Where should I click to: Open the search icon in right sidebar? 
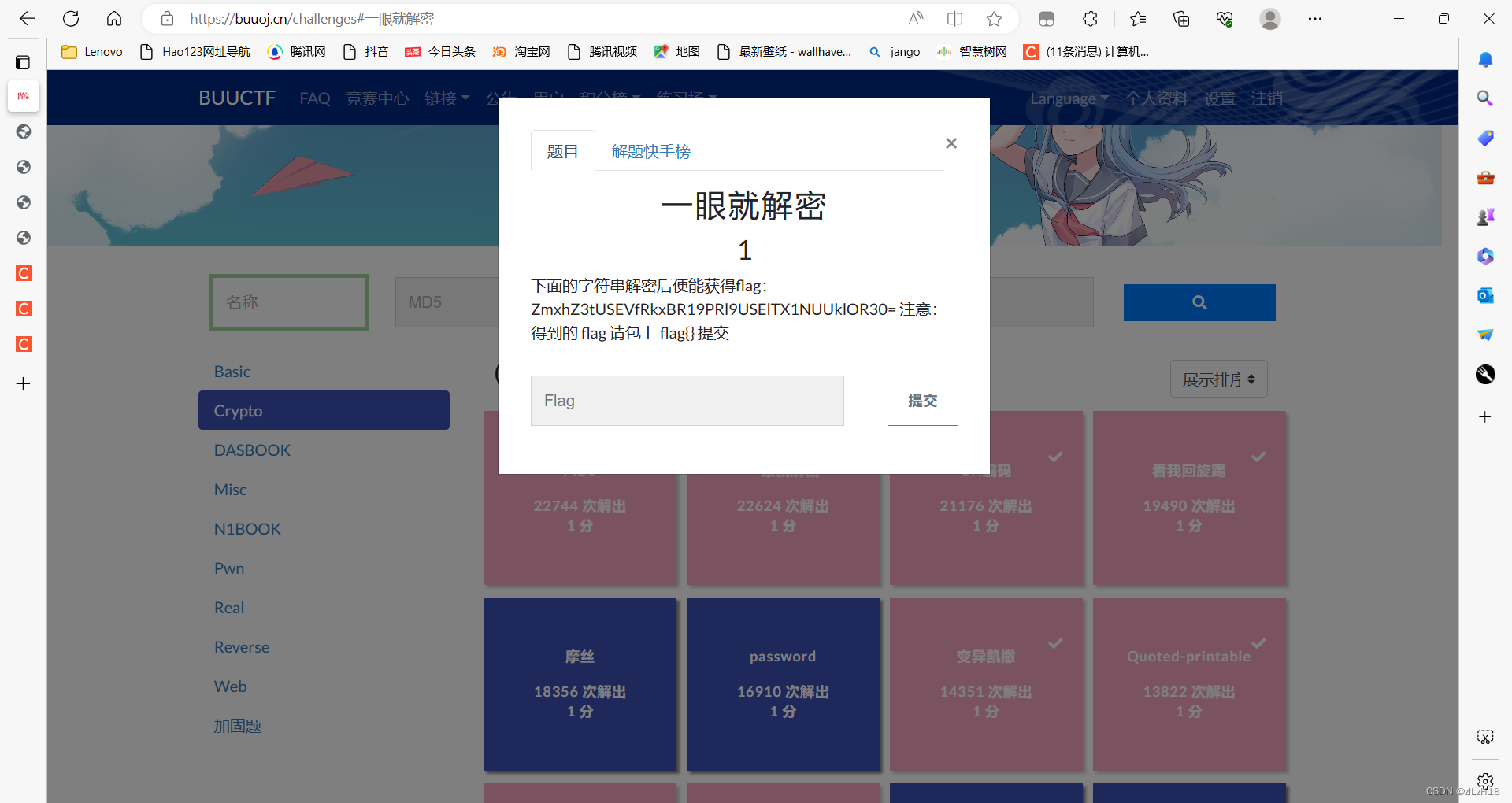(x=1485, y=98)
